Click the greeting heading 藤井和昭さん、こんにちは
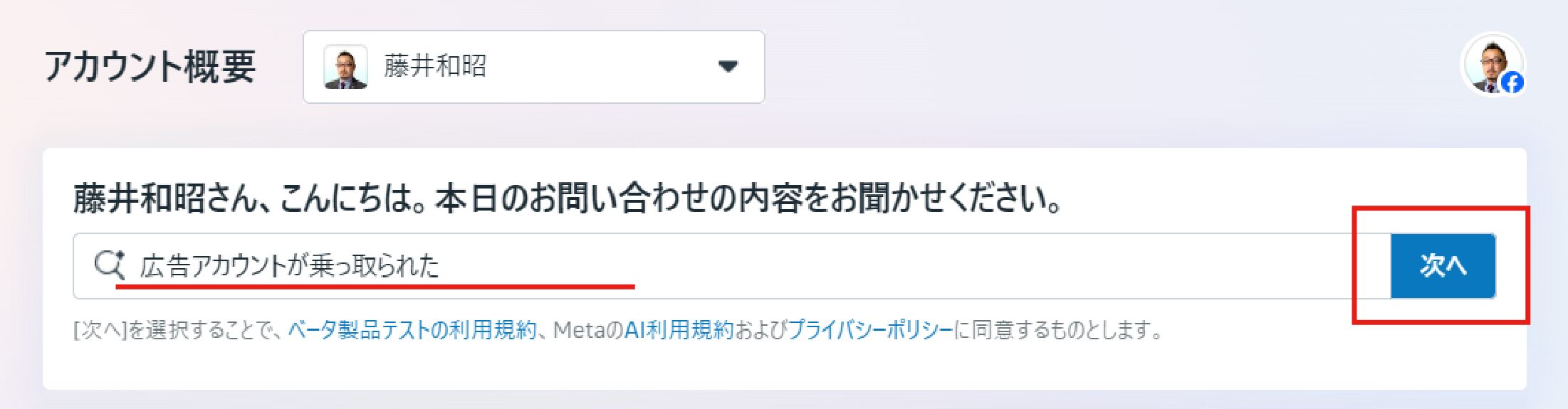 [x=249, y=198]
